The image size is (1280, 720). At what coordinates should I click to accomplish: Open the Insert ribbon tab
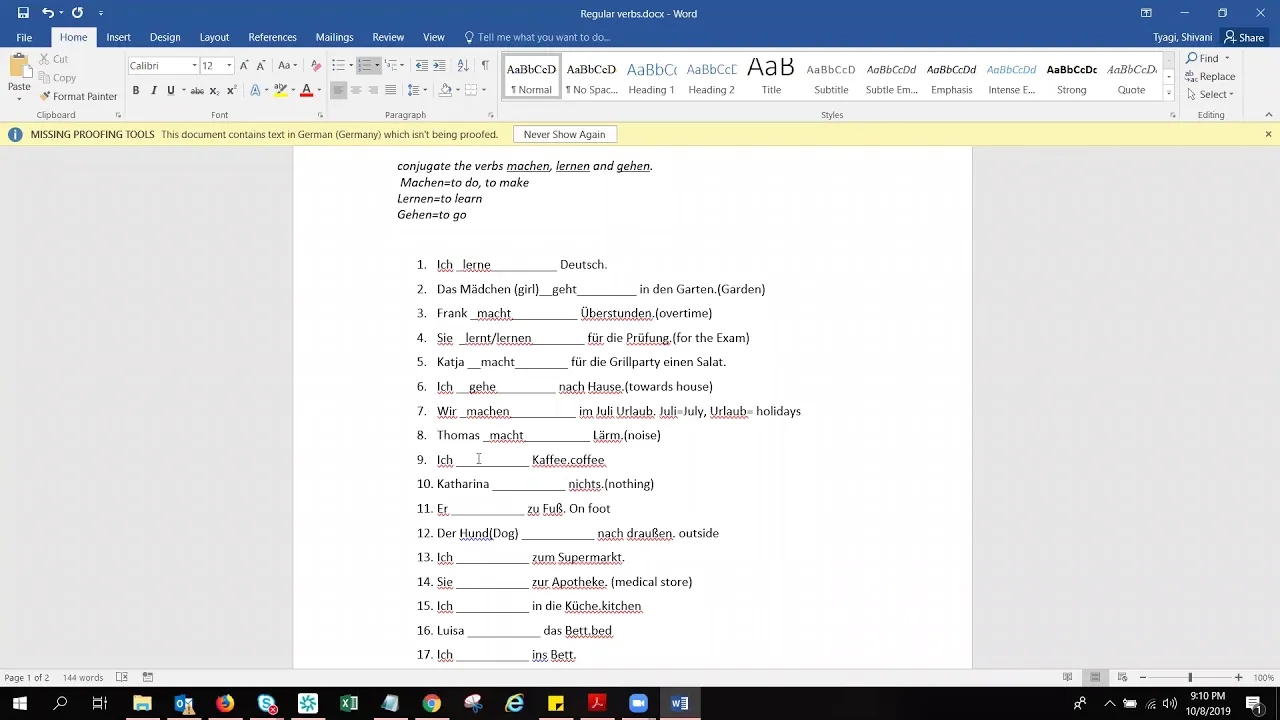[118, 37]
